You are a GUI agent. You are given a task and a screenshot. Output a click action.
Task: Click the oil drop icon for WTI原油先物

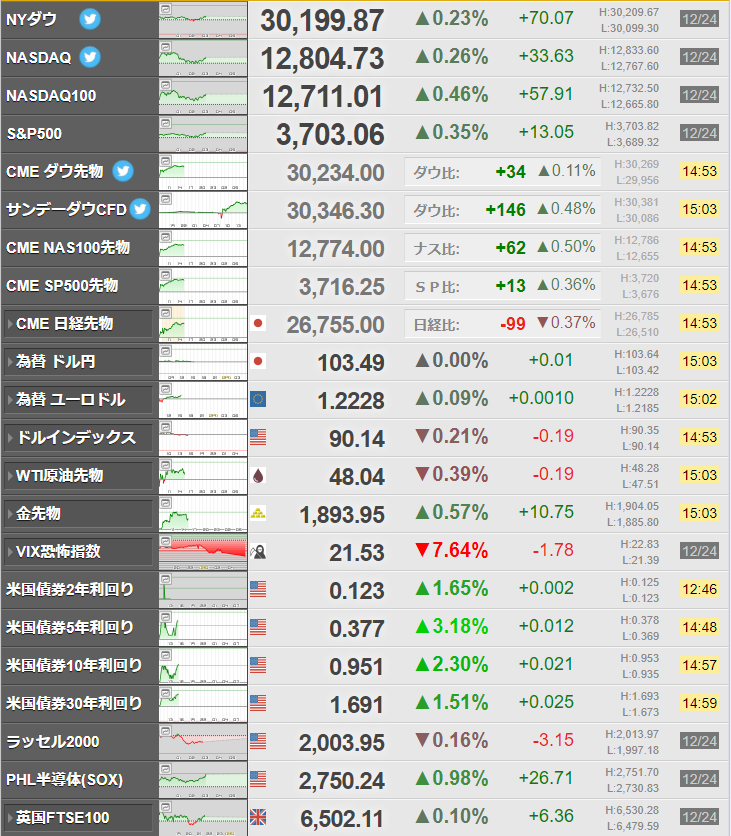pos(258,475)
